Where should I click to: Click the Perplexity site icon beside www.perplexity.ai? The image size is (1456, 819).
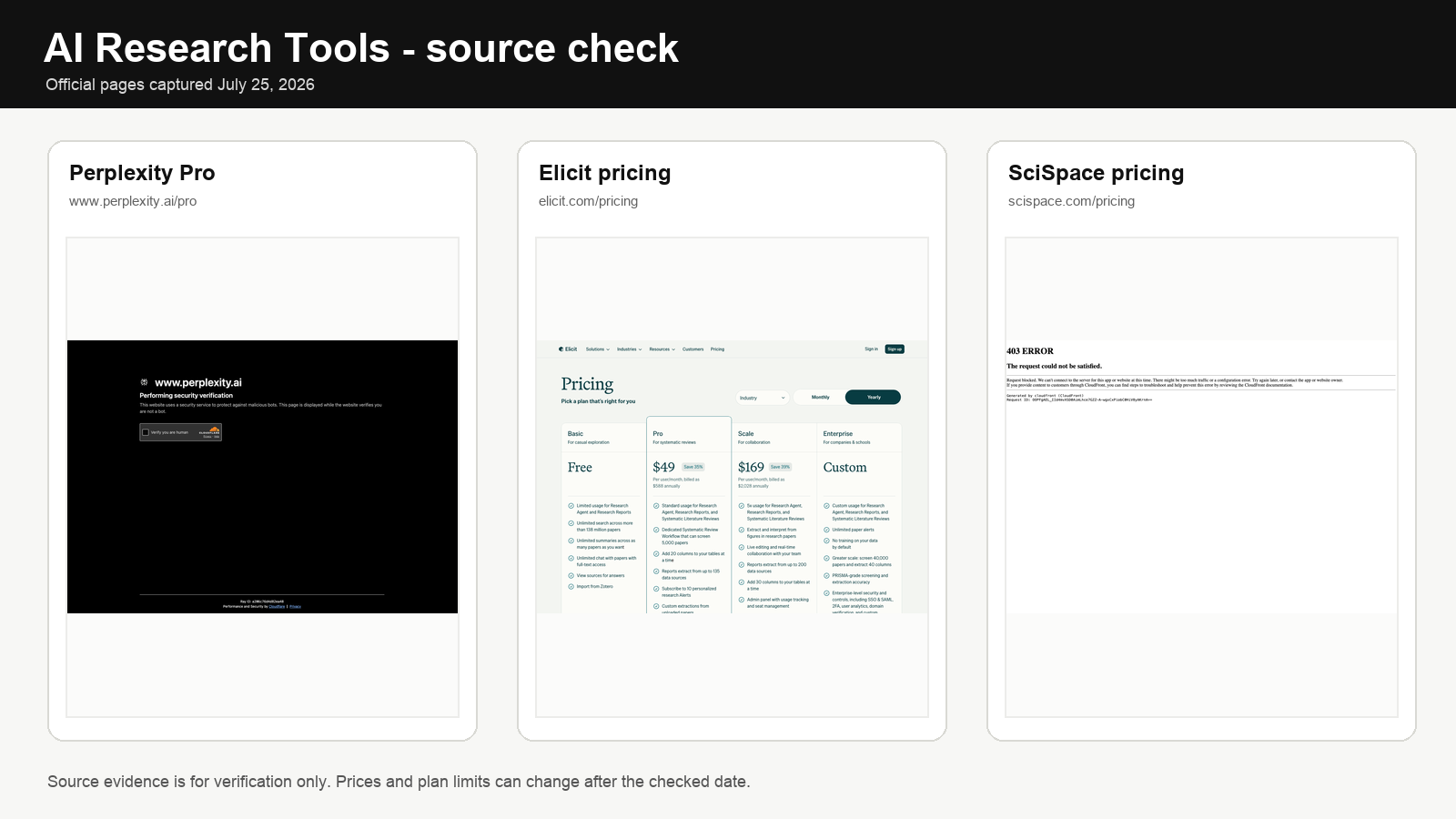[x=144, y=382]
